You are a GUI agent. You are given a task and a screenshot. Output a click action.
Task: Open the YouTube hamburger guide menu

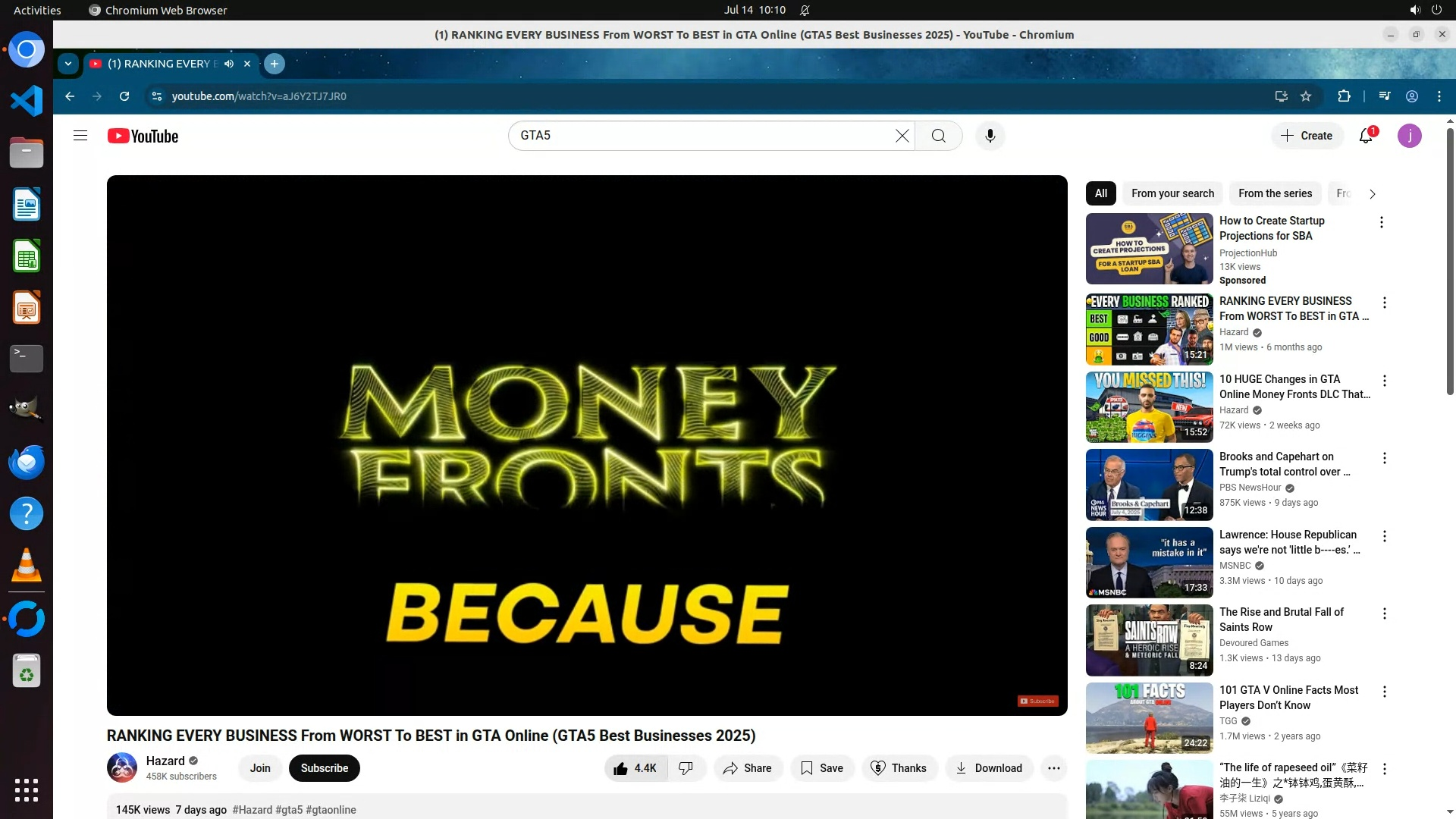point(80,136)
